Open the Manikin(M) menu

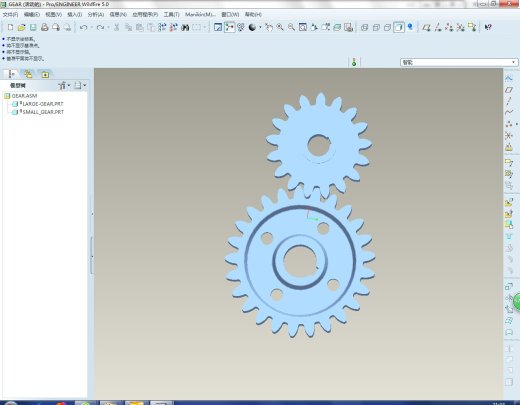coord(200,15)
